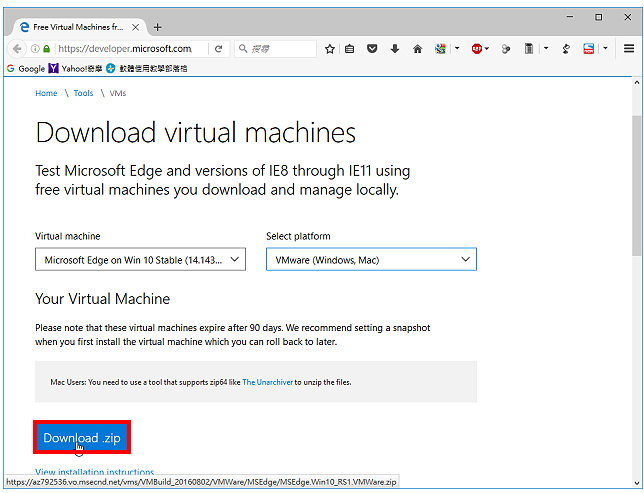Reload the page with the refresh icon
This screenshot has height=493, width=644.
pyautogui.click(x=218, y=49)
